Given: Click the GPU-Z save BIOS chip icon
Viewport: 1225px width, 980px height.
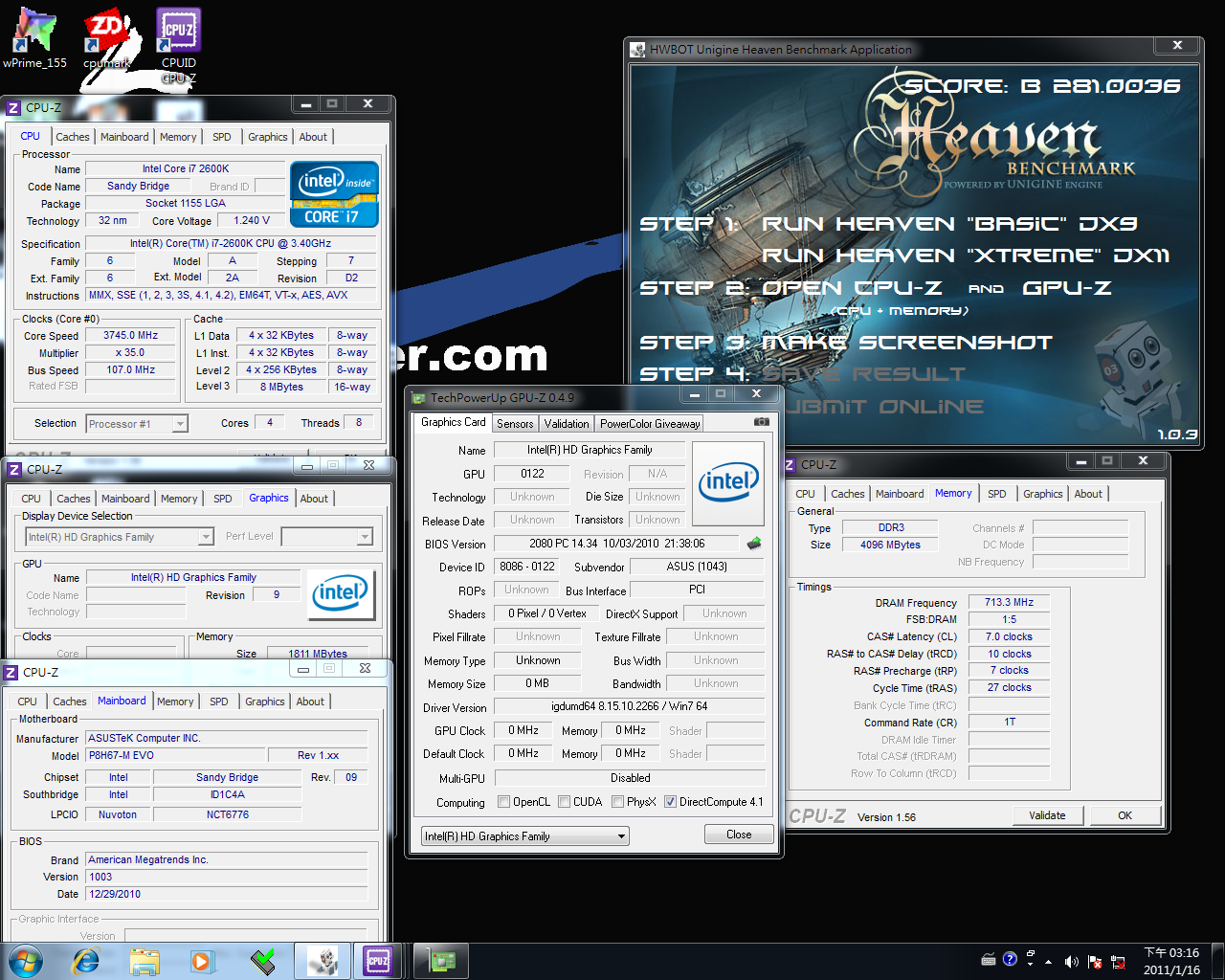Looking at the screenshot, I should pyautogui.click(x=754, y=544).
